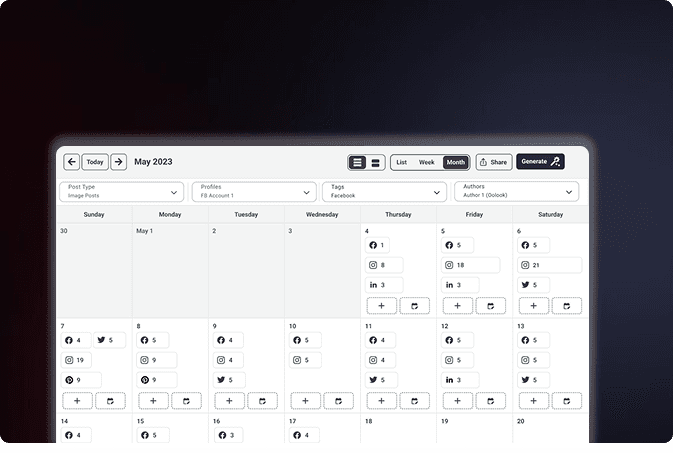Click the "May 2023" month title
The height and width of the screenshot is (453, 673).
(x=153, y=162)
